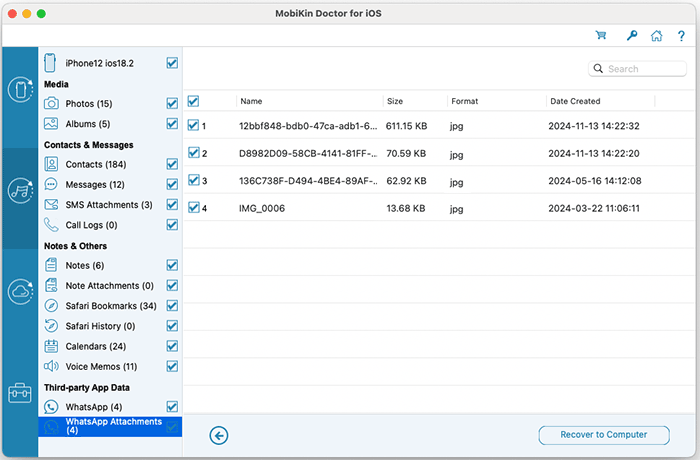Viewport: 700px width, 460px height.
Task: Toggle the Safari Bookmarks (34) checkbox
Action: (172, 305)
